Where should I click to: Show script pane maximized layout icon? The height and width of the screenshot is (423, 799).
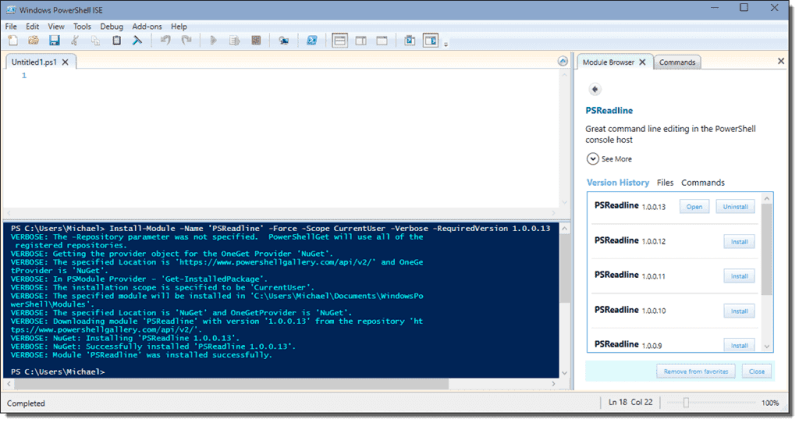tap(382, 40)
